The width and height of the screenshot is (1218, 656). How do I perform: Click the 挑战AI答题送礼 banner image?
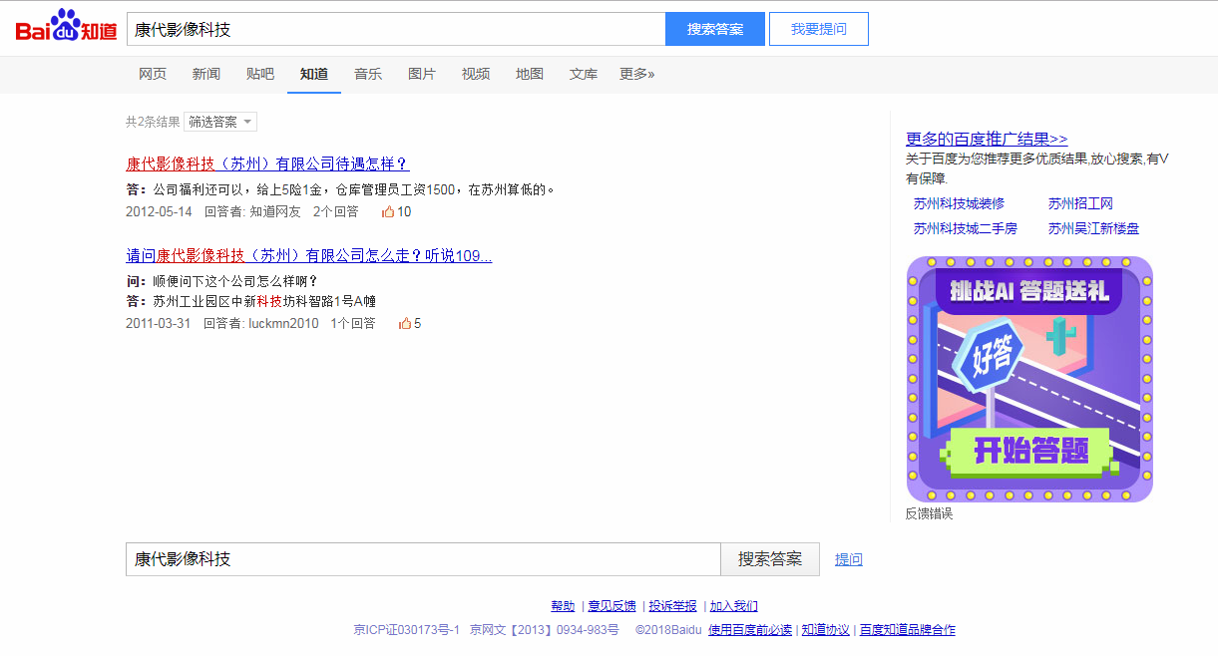[1030, 379]
